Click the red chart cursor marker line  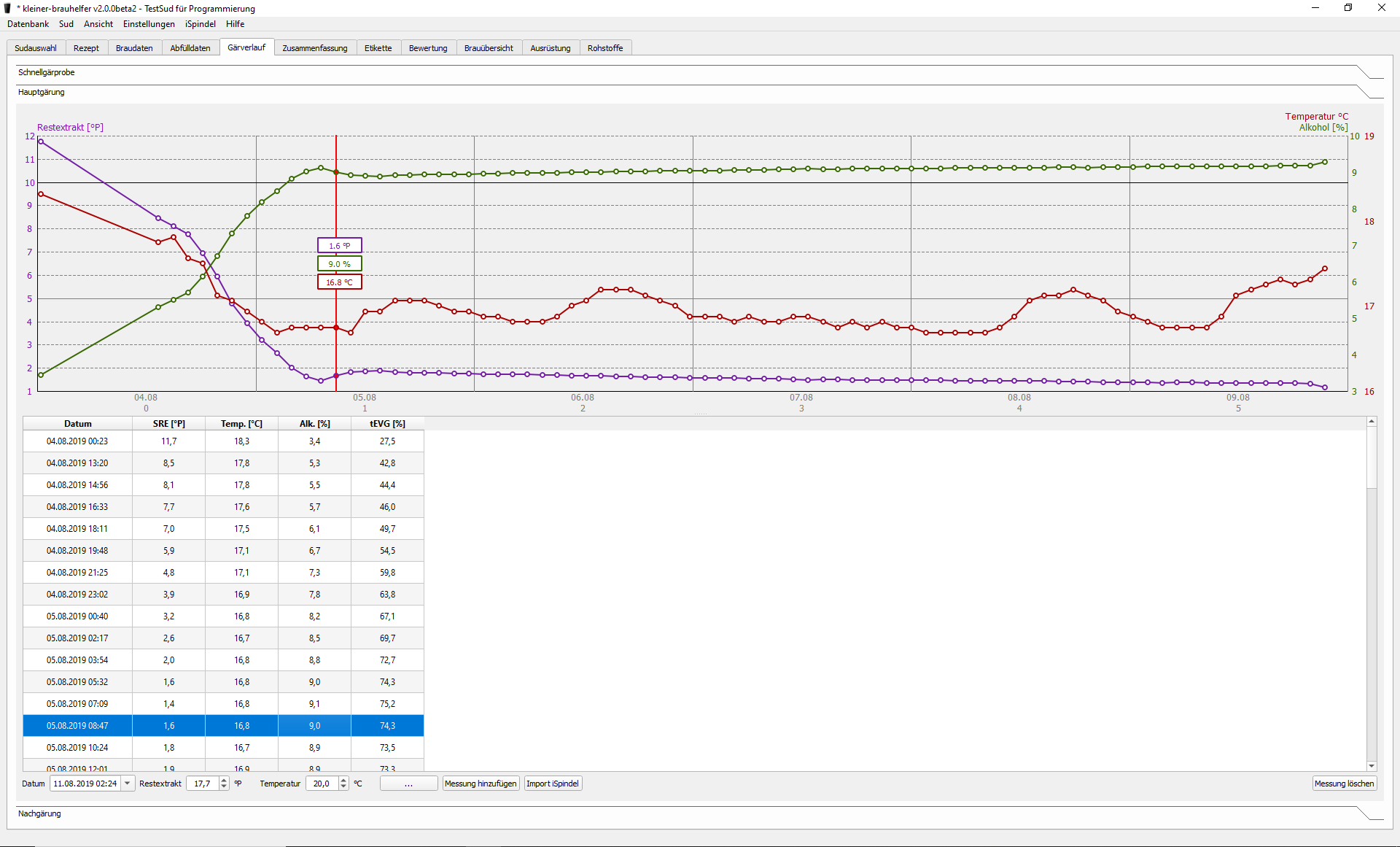[336, 204]
